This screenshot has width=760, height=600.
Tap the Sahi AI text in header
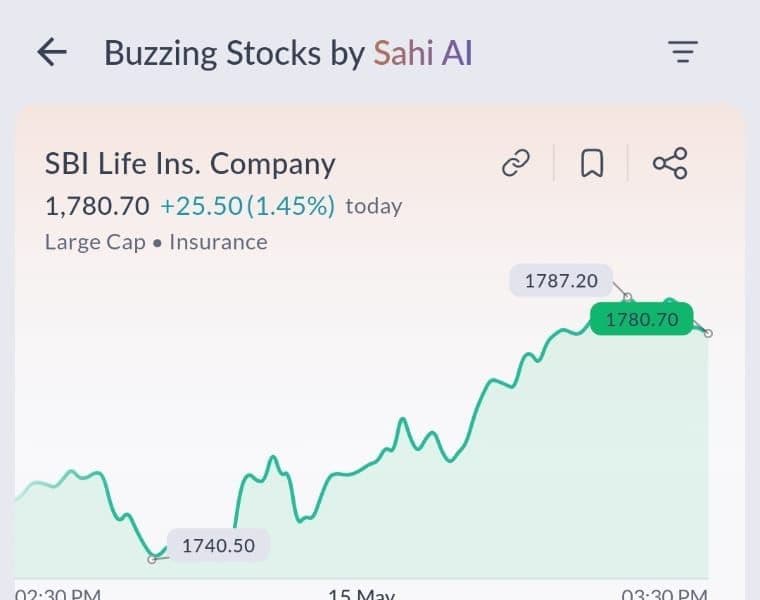pyautogui.click(x=423, y=53)
